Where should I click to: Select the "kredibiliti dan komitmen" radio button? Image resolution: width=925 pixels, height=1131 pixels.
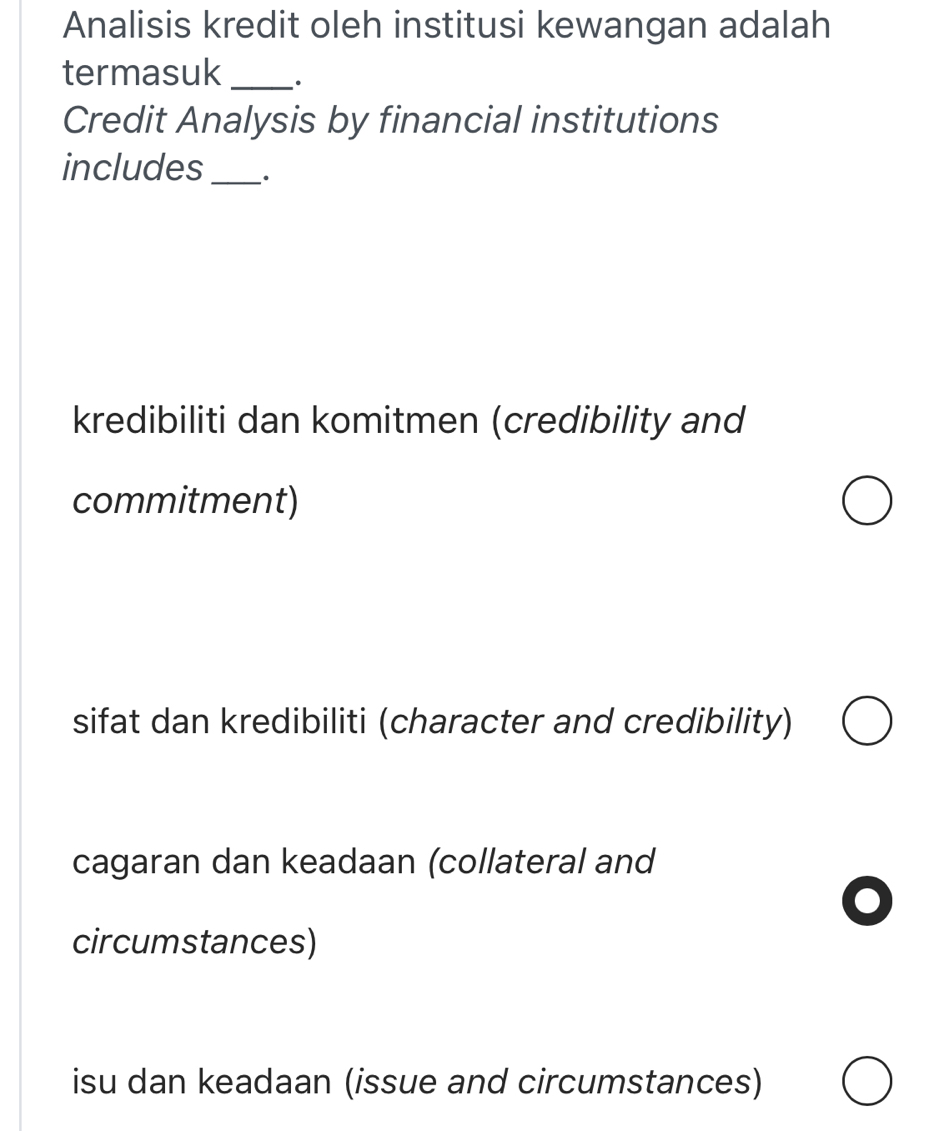pyautogui.click(x=866, y=502)
